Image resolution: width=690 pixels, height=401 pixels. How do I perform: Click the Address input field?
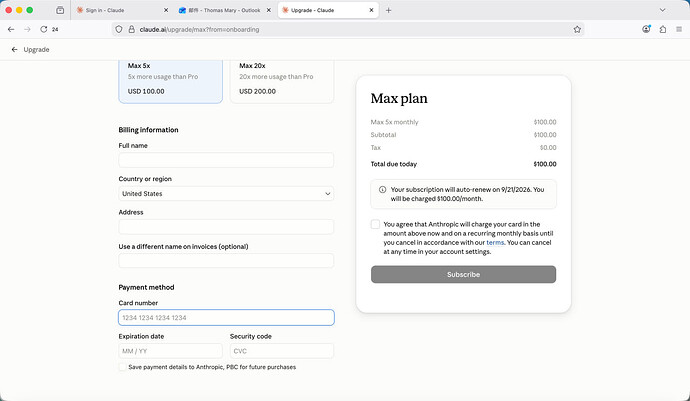coord(226,227)
